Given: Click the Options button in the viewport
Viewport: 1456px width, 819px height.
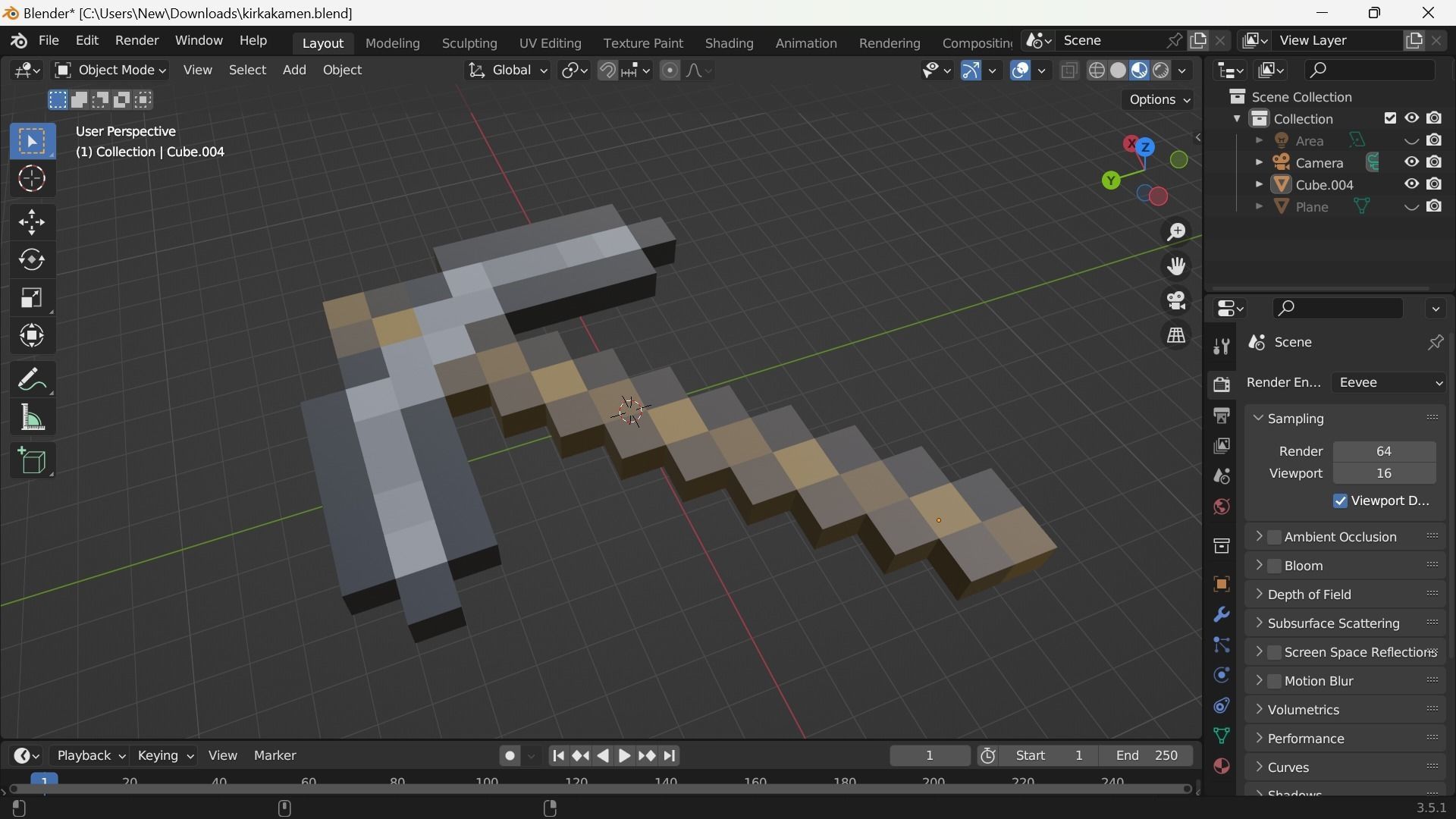Looking at the screenshot, I should 1159,99.
